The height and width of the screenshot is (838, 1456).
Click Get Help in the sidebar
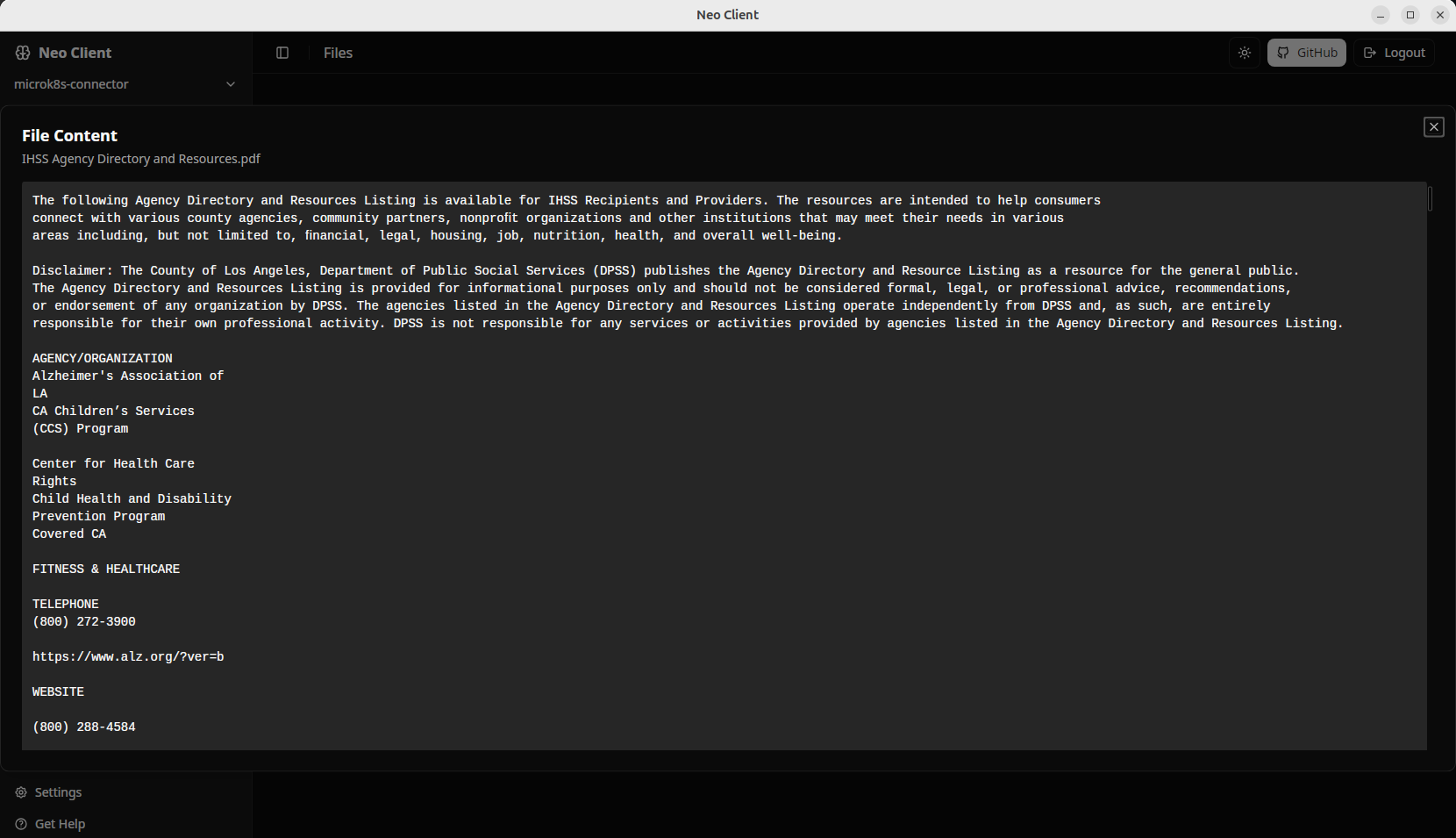coord(60,824)
